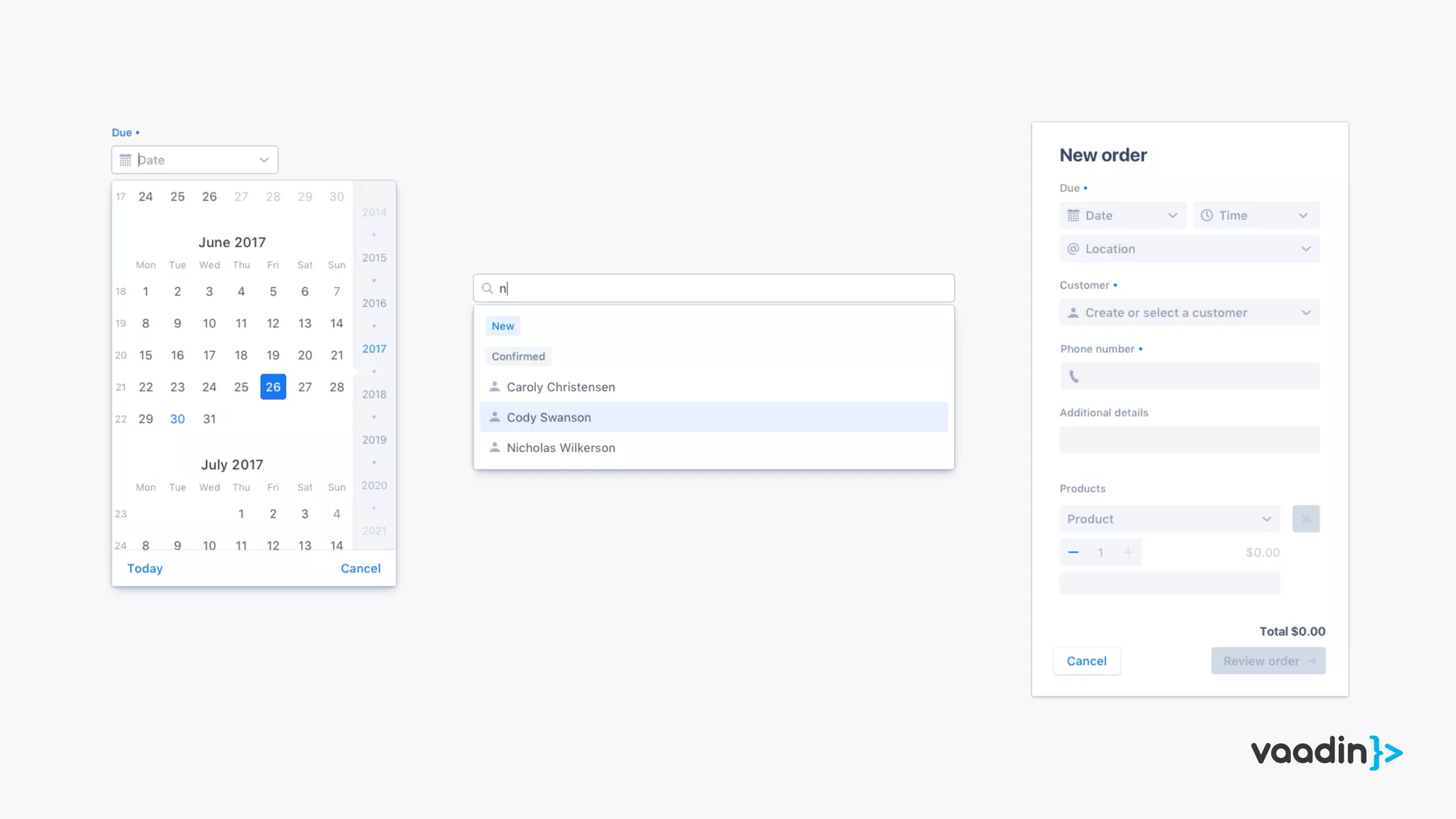Click into the Additional details text field
The height and width of the screenshot is (819, 1456).
tap(1189, 440)
